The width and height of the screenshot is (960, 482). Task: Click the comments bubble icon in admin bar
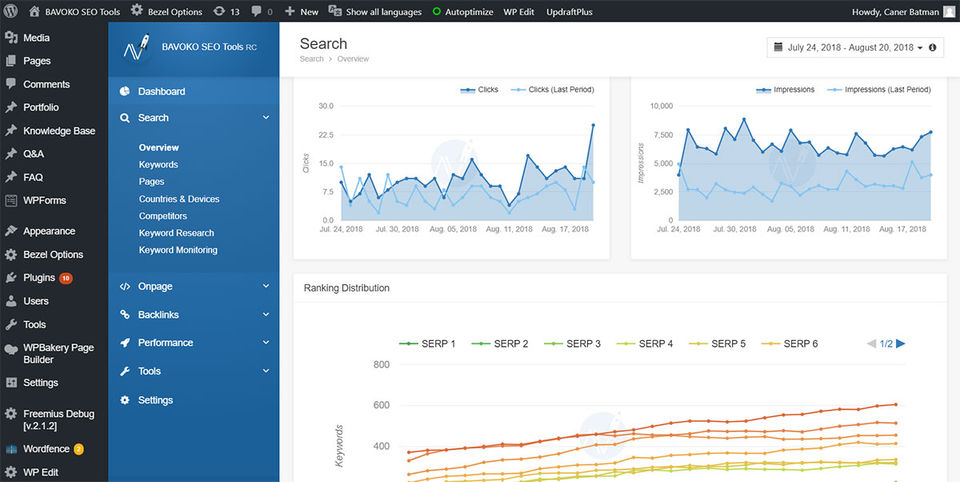click(257, 12)
